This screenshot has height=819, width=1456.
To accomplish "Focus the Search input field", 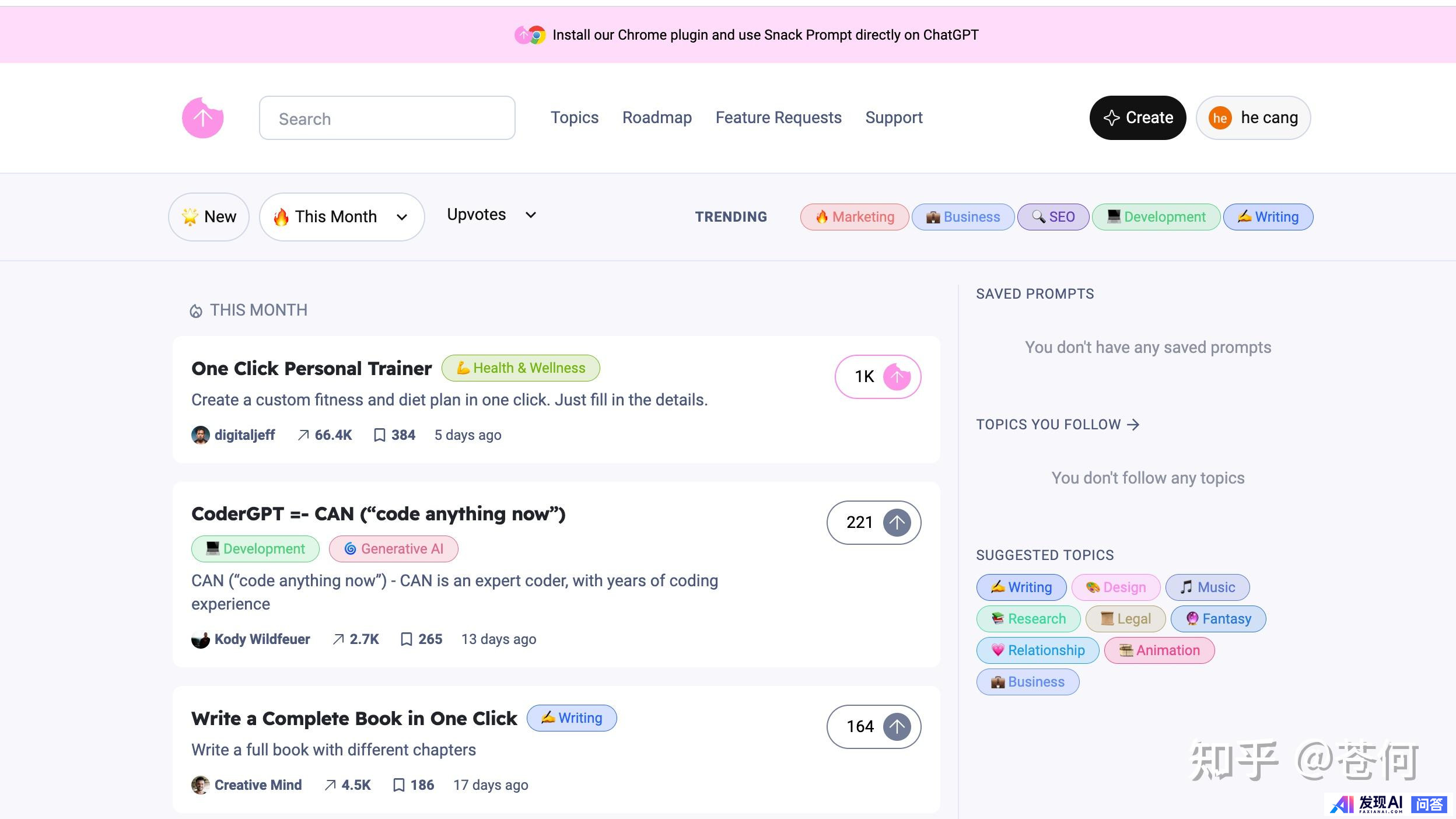I will tap(387, 118).
